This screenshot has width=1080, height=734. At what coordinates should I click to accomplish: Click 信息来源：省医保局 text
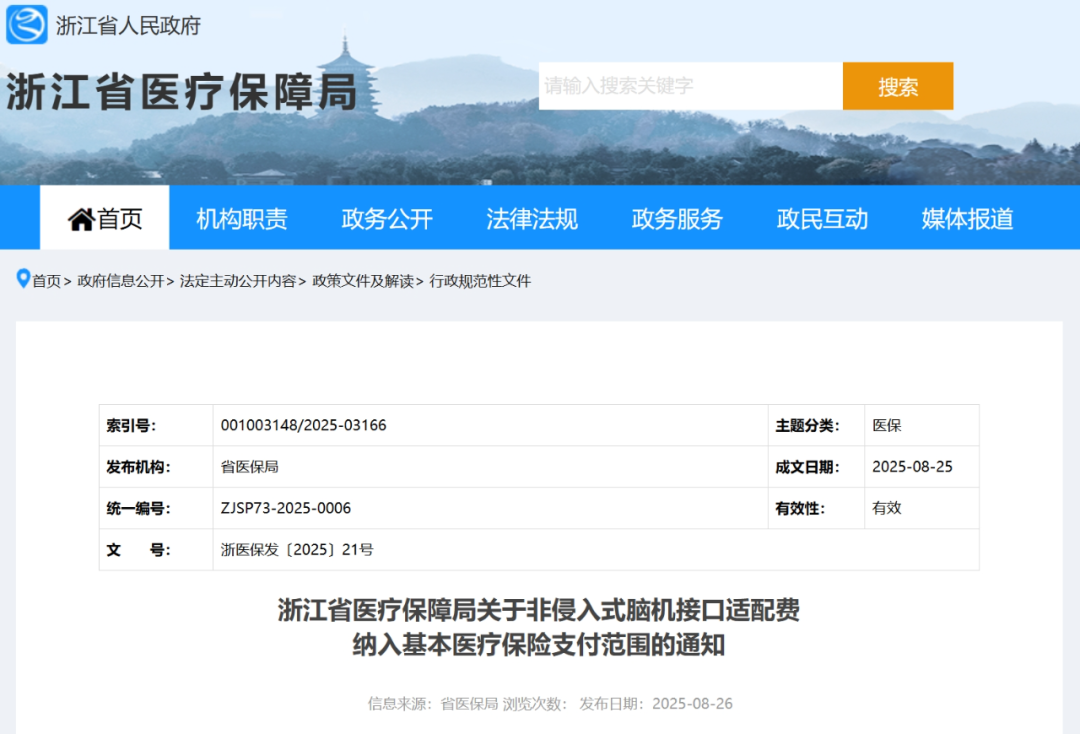pyautogui.click(x=433, y=704)
